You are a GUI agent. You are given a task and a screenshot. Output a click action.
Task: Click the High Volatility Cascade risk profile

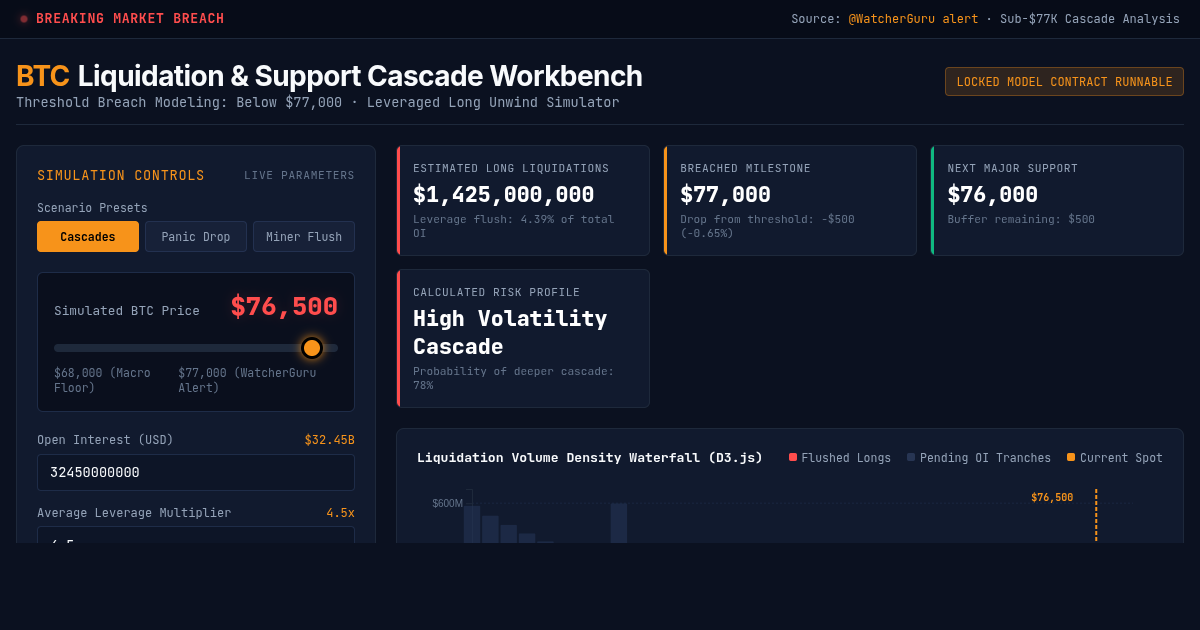pos(510,333)
